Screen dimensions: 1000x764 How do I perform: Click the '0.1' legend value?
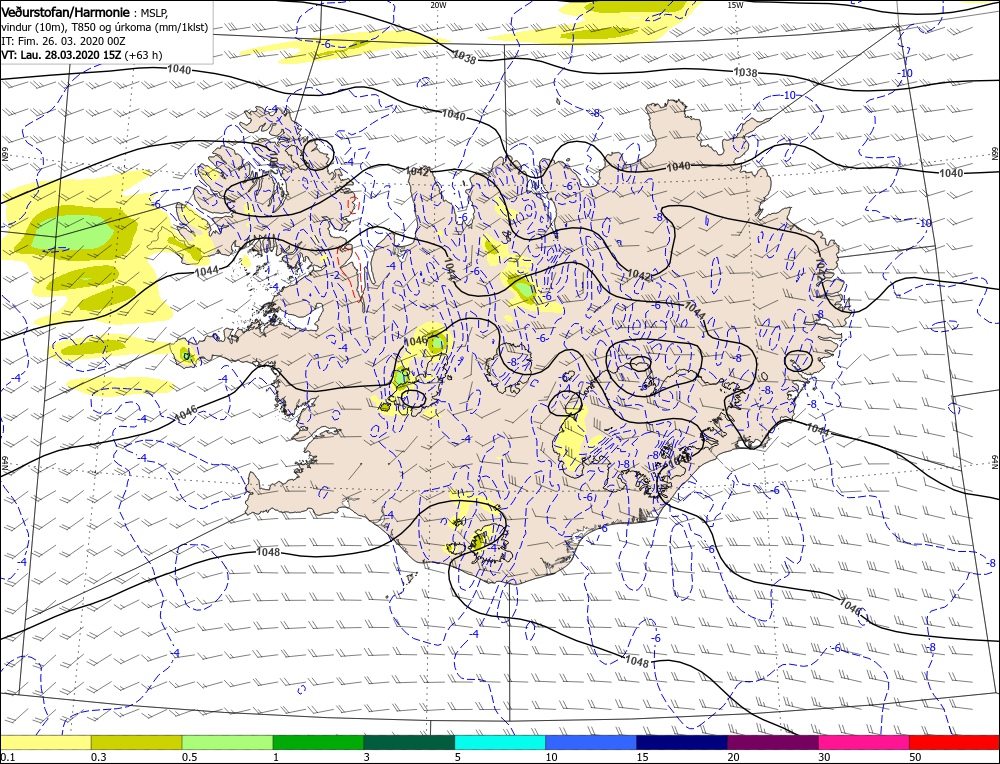8,757
